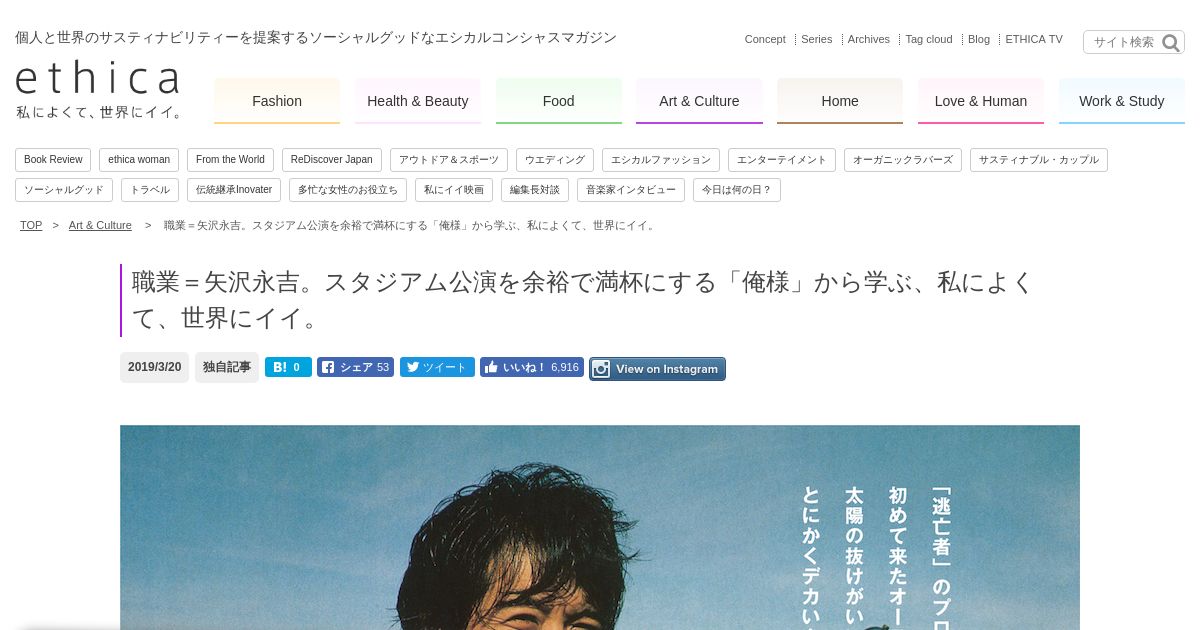Open the Concept link in top menu

(x=765, y=39)
